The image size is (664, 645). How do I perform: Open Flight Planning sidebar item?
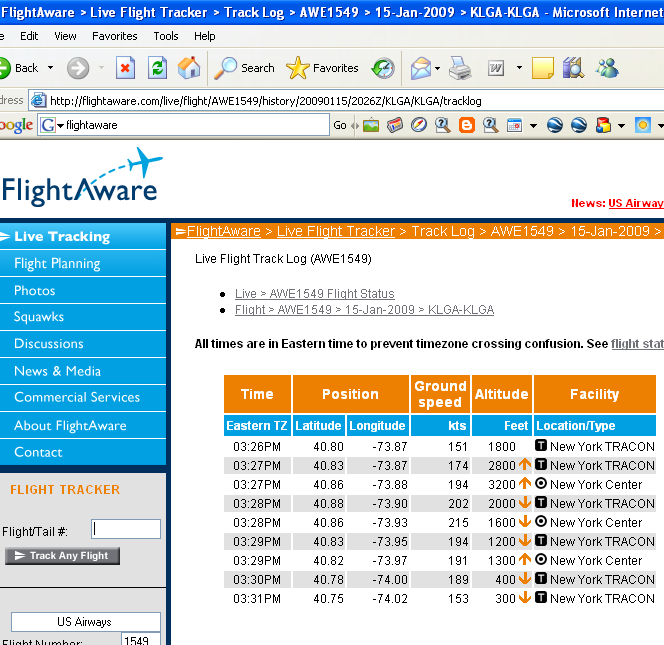click(x=83, y=263)
